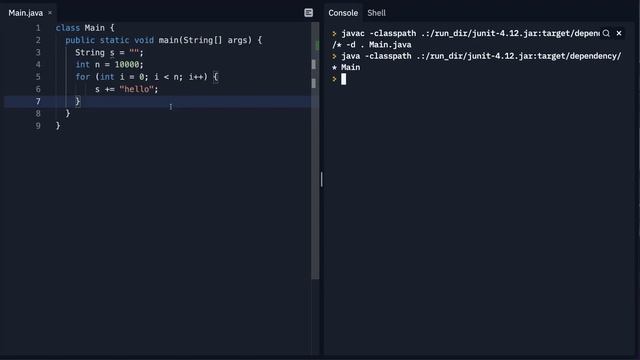
Task: Click line number 5 in the gutter
Action: pyautogui.click(x=38, y=77)
